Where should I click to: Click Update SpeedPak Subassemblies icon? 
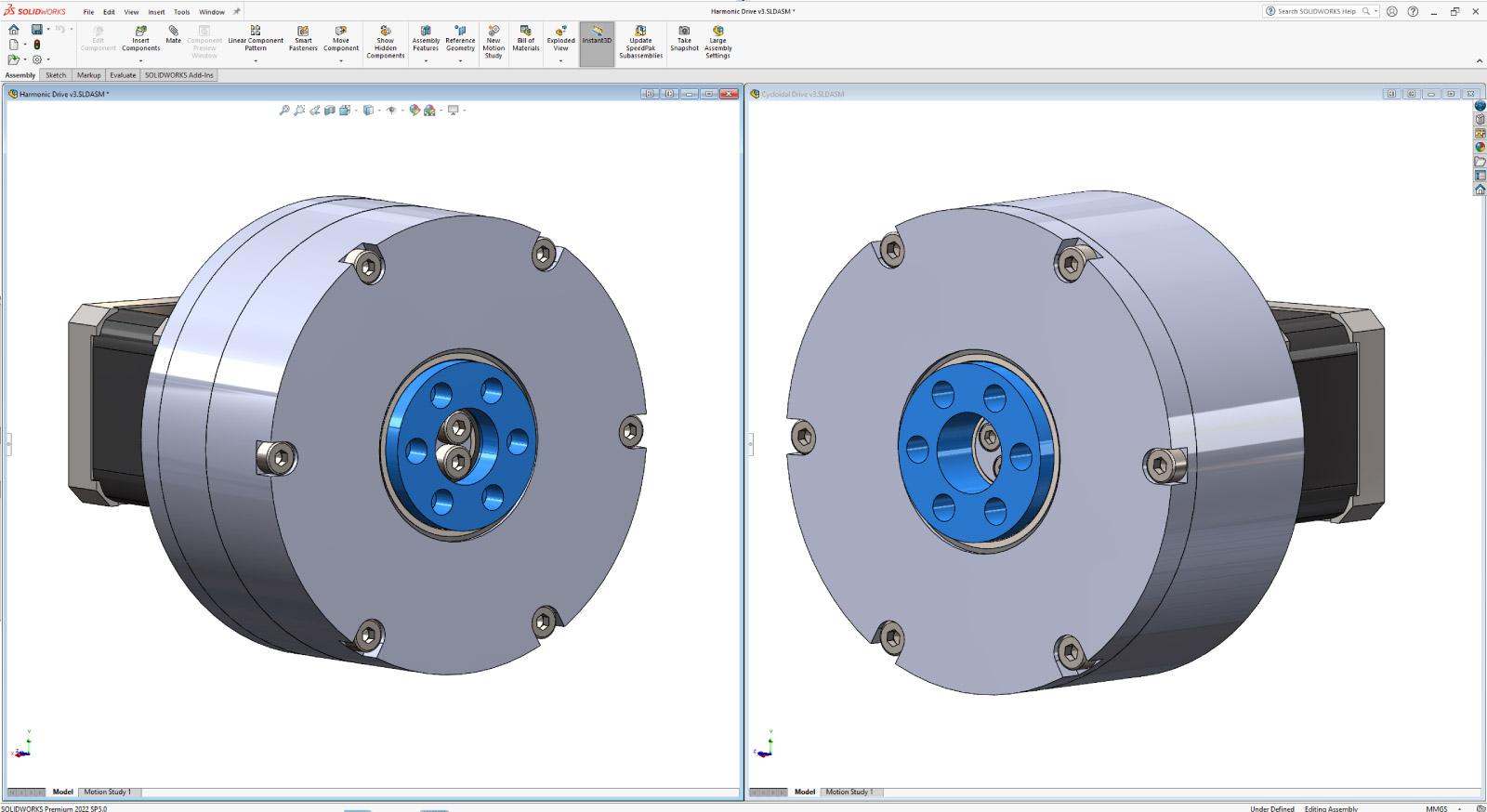640,32
